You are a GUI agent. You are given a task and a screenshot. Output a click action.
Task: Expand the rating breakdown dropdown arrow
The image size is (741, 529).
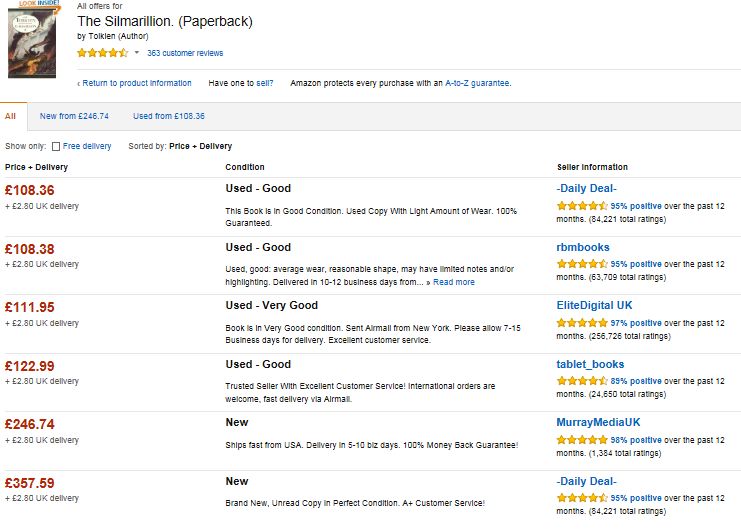(137, 52)
